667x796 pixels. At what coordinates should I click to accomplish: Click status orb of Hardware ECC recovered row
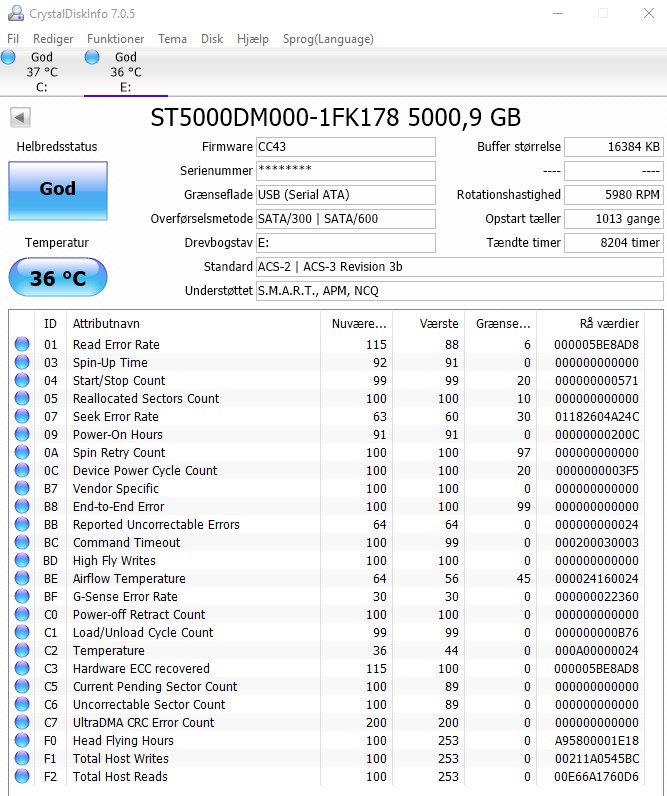[x=22, y=669]
